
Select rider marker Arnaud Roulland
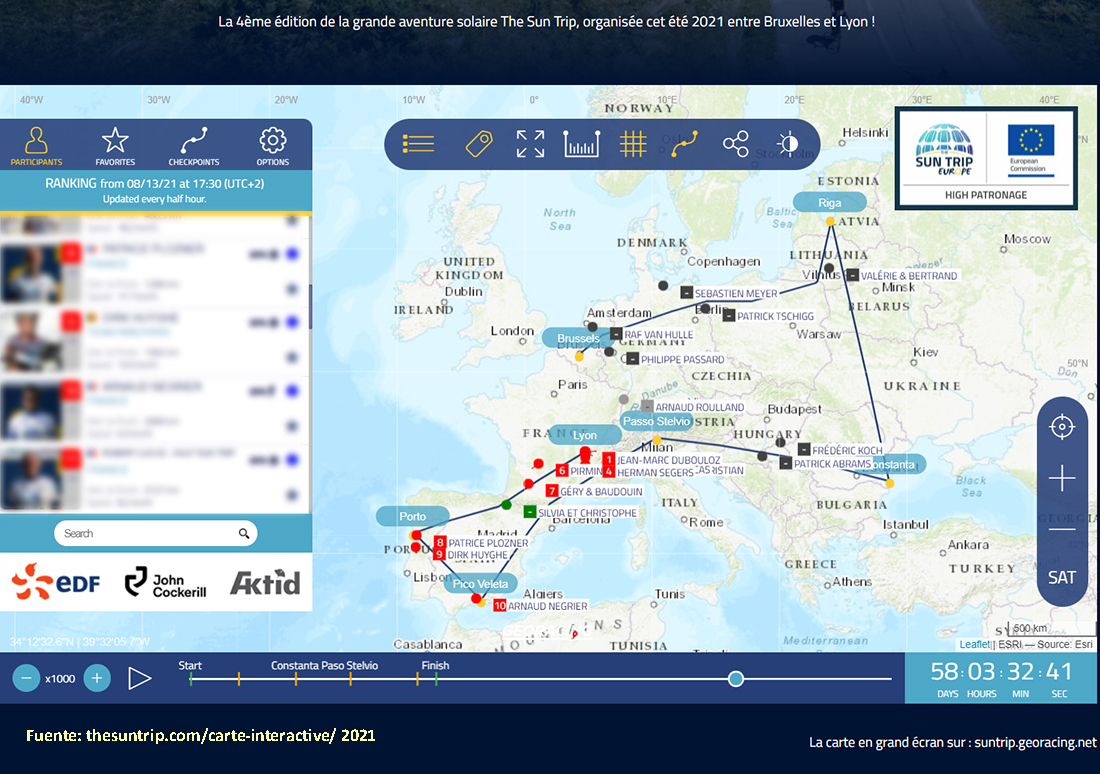pyautogui.click(x=693, y=407)
